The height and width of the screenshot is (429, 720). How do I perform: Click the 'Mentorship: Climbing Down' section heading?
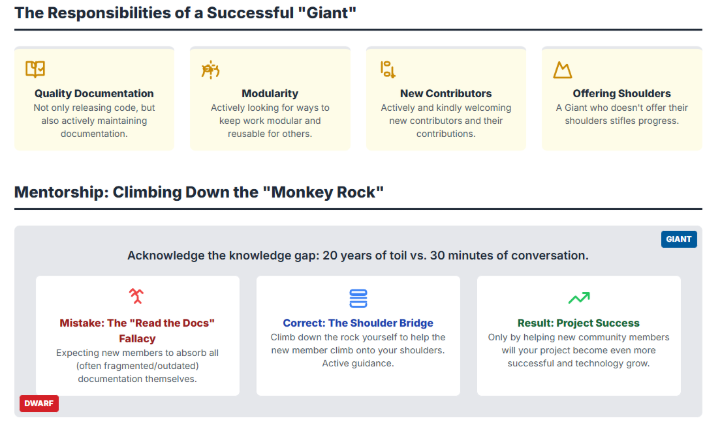pos(199,191)
